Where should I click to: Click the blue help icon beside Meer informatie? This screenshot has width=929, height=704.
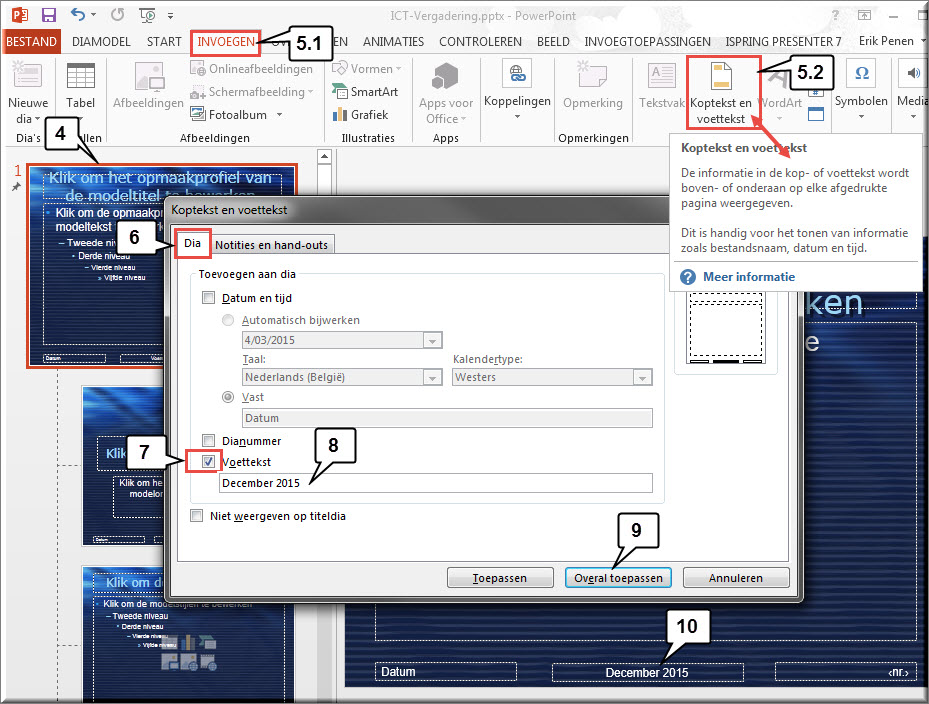tap(688, 277)
